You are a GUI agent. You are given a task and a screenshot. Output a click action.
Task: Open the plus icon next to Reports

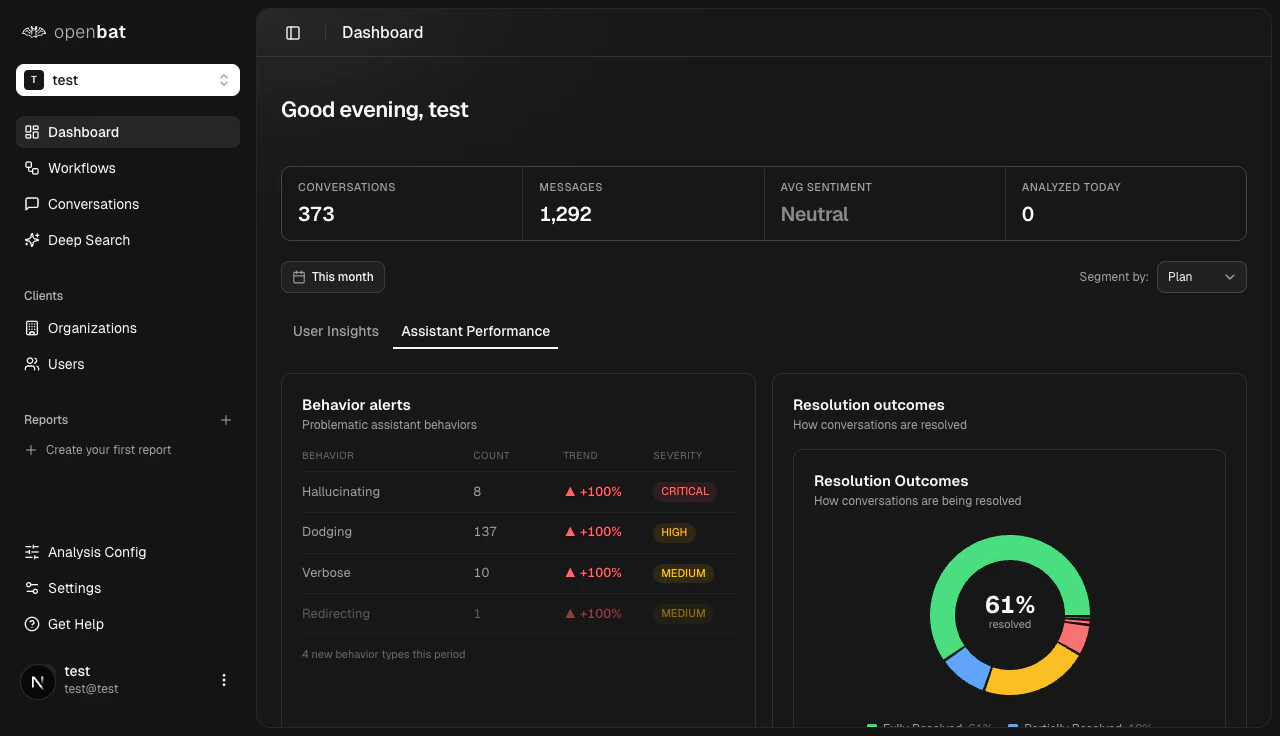click(x=226, y=420)
